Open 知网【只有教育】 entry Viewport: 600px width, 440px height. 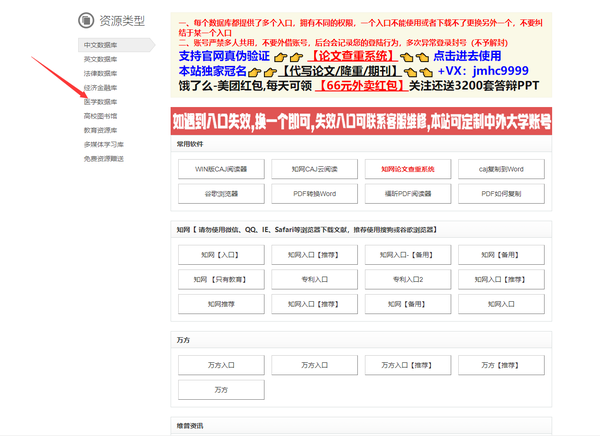[221, 279]
